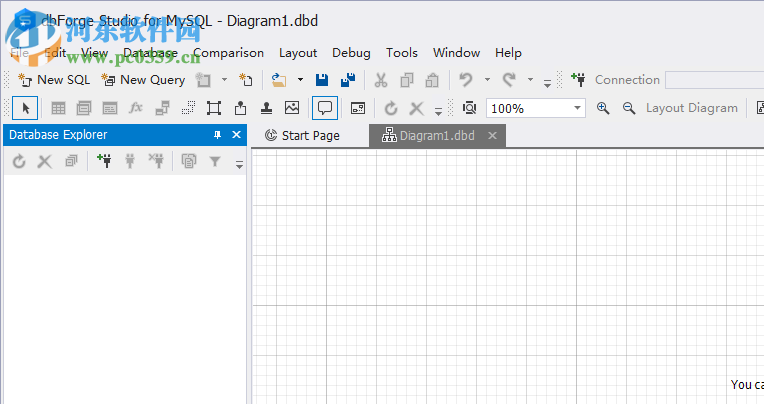Open the Layout Diagram command

point(691,108)
